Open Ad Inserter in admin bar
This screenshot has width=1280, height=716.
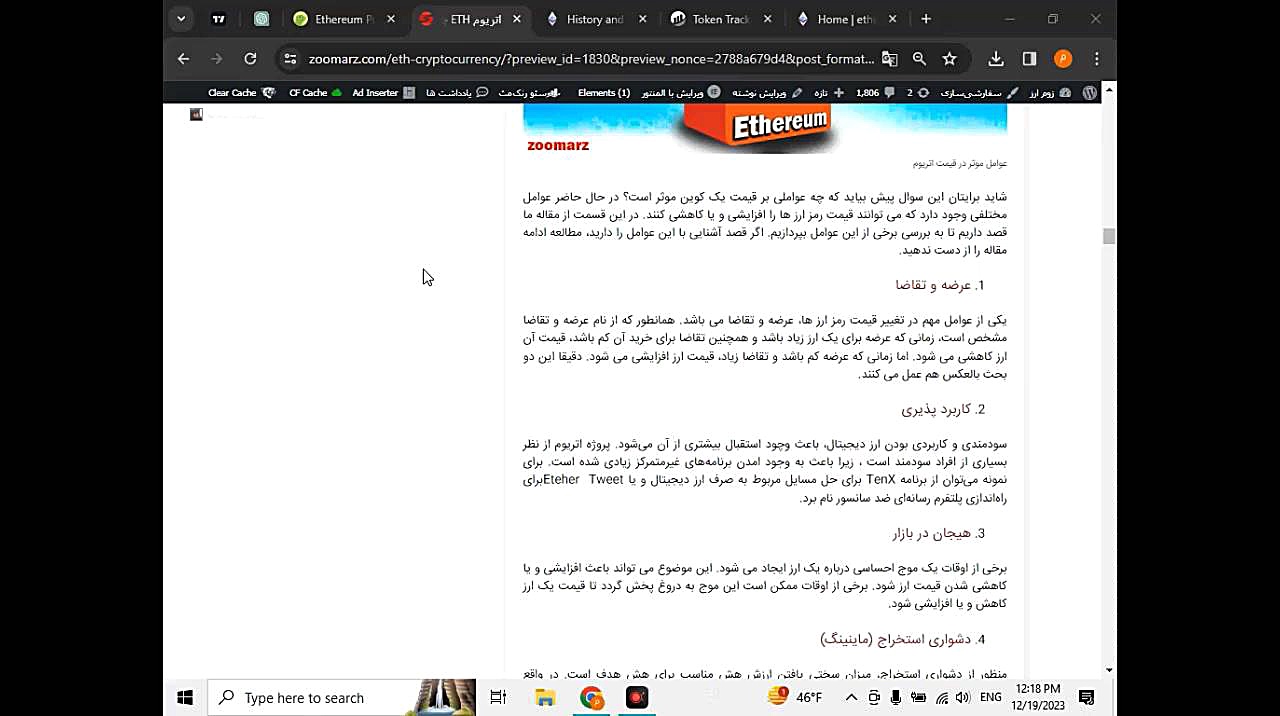383,93
